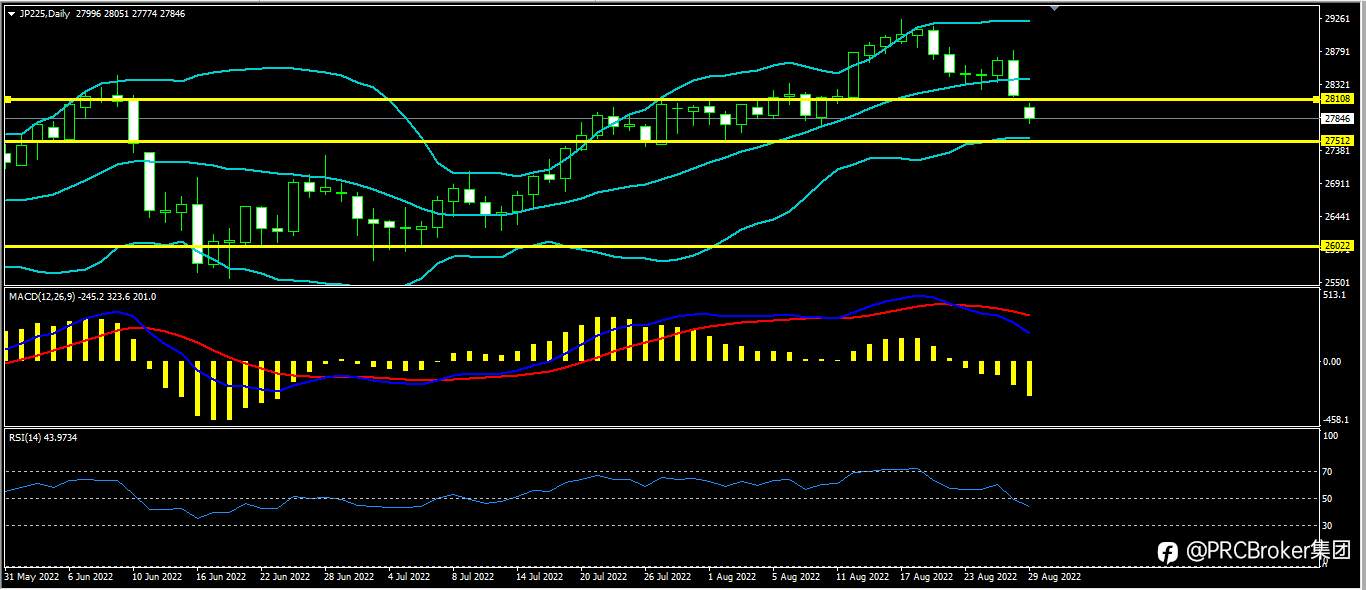
Task: Click the 28321 price scale value
Action: click(x=1337, y=85)
